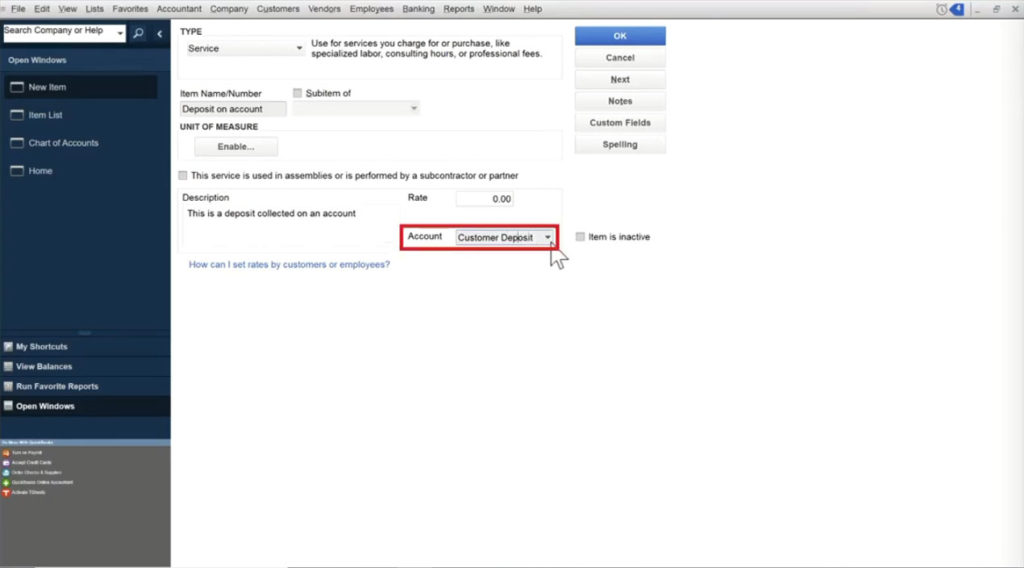The height and width of the screenshot is (568, 1024).
Task: Tick the 'Item is inactive' checkbox
Action: 580,237
